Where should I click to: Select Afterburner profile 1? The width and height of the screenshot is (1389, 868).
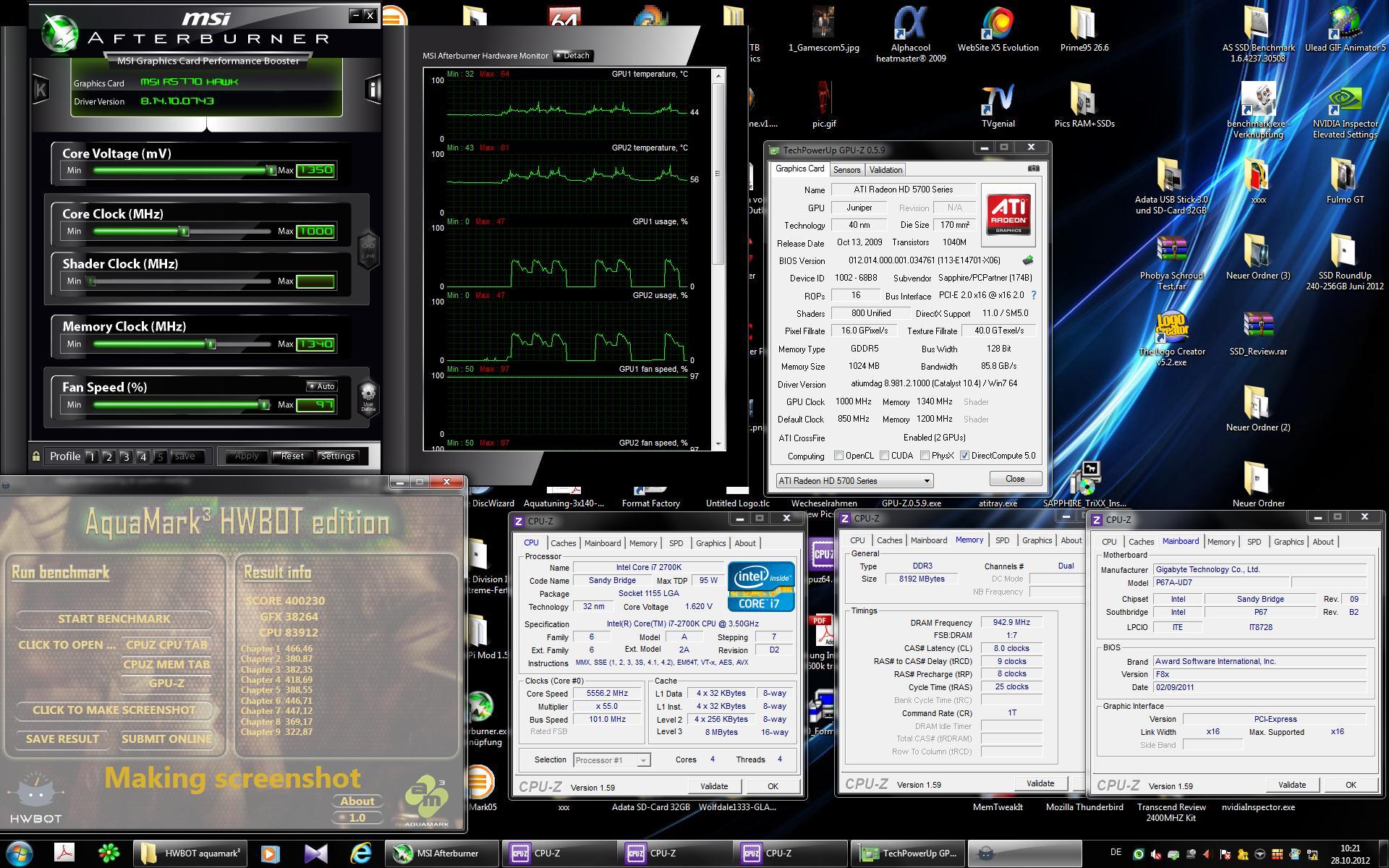click(x=91, y=456)
